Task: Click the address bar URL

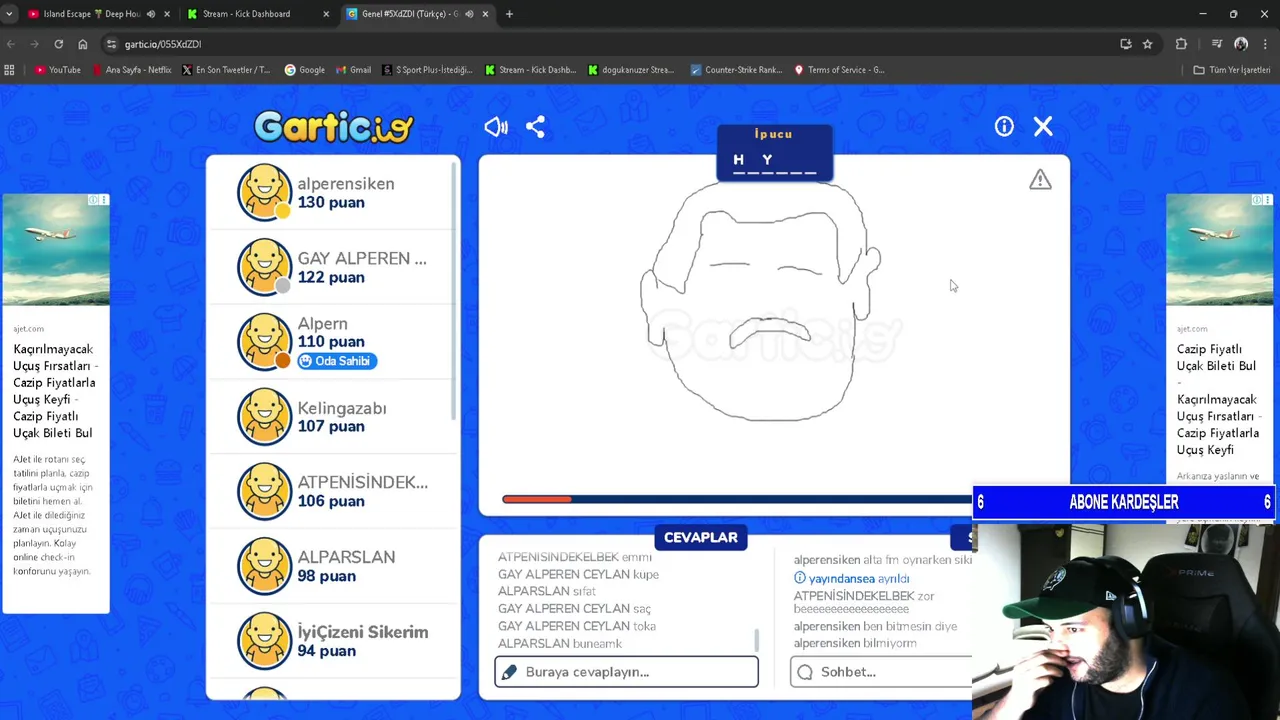Action: (x=163, y=44)
